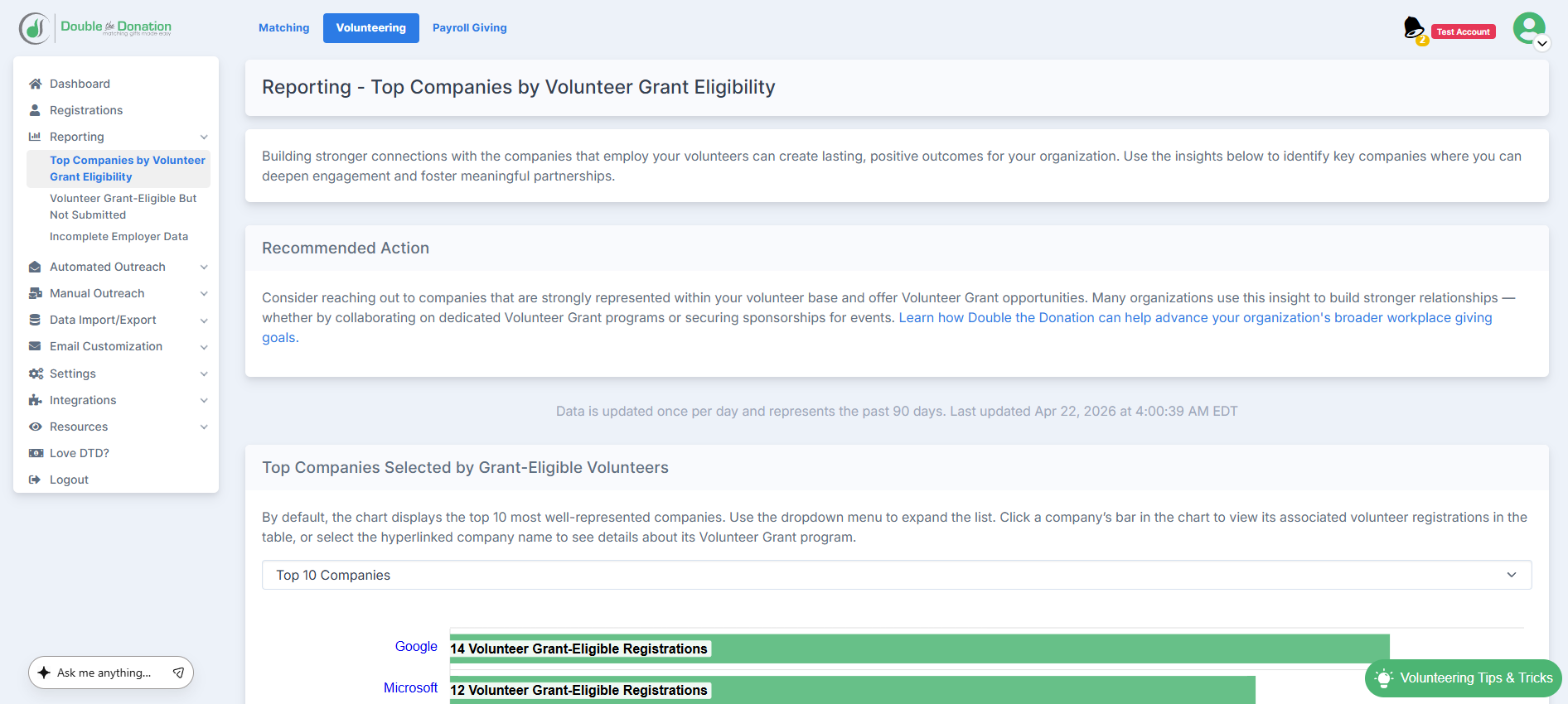Click Logout in the sidebar
This screenshot has width=1568, height=704.
coord(69,480)
